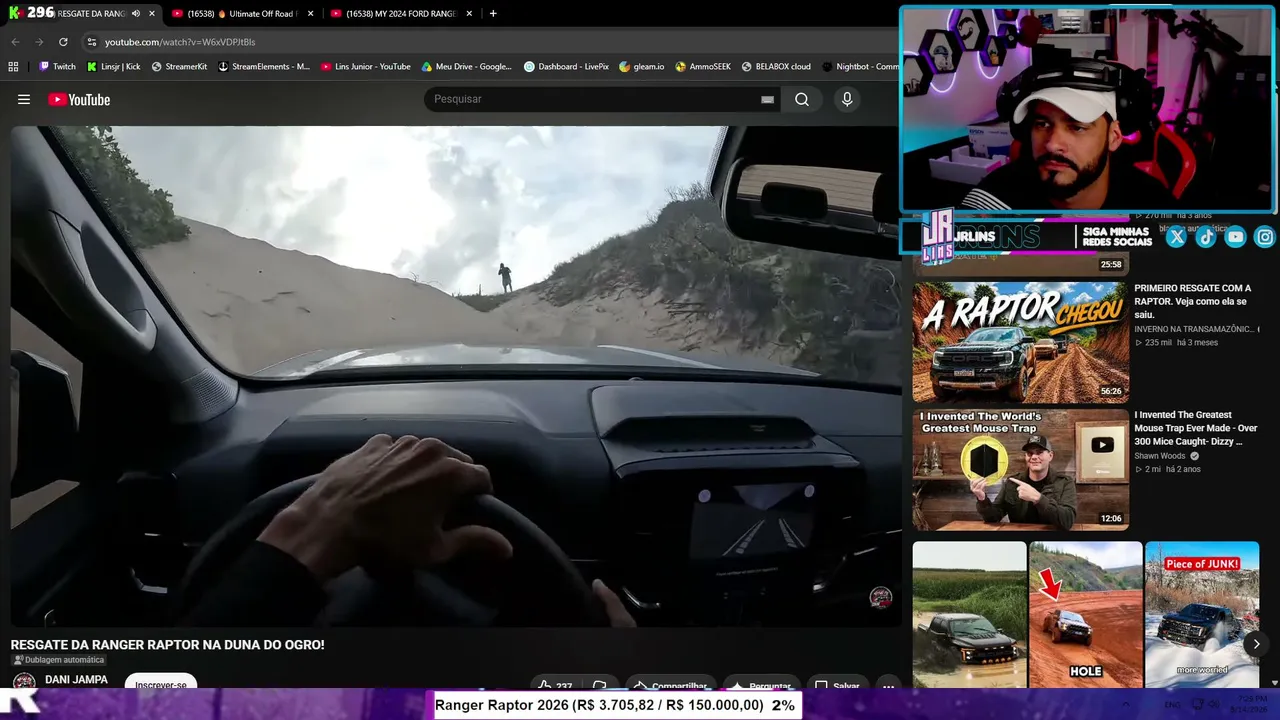Image resolution: width=1280 pixels, height=720 pixels.
Task: Open the DANI JAMPA channel avatar
Action: 24,682
